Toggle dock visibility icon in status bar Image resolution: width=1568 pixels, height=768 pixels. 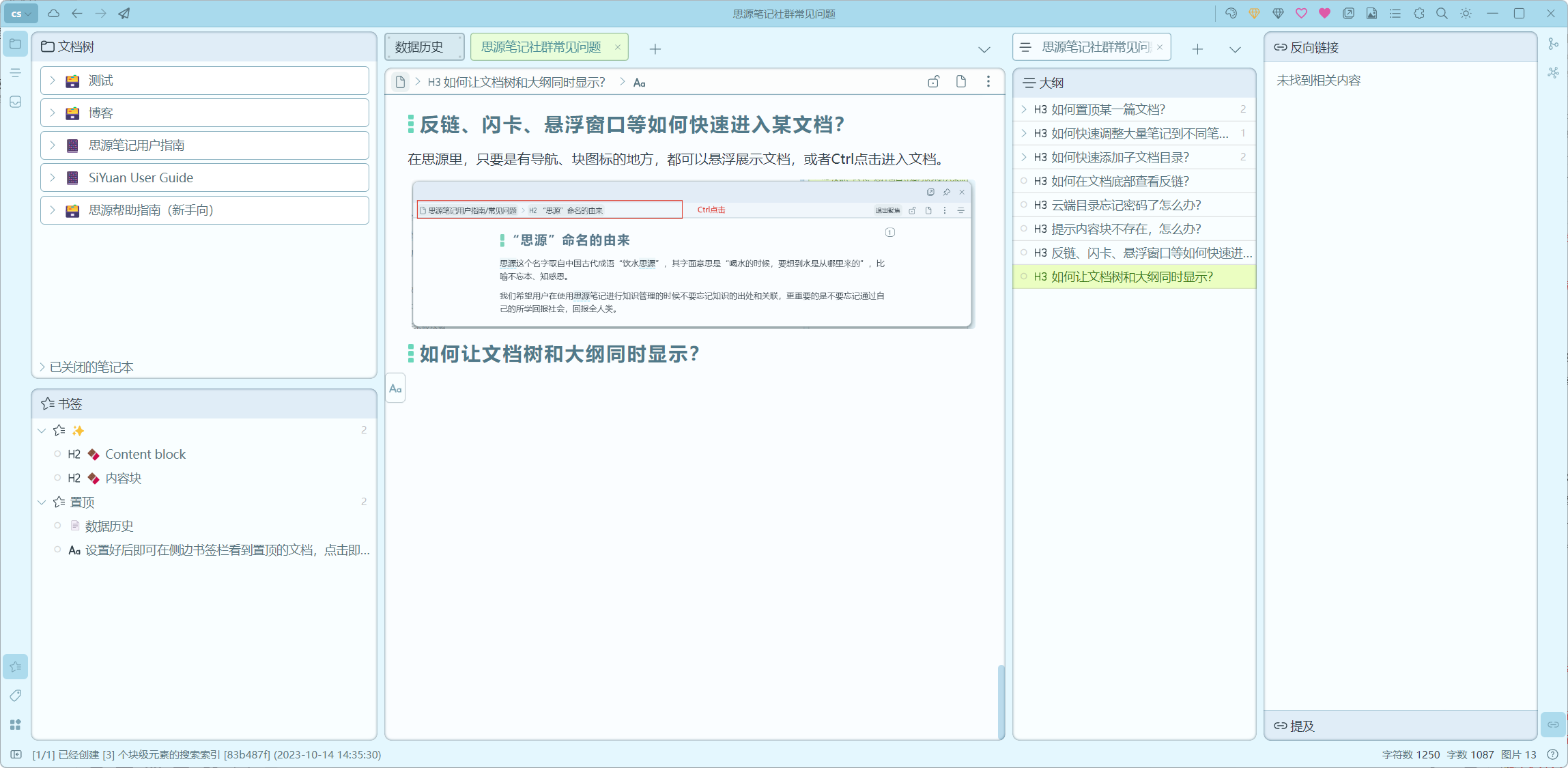pyautogui.click(x=16, y=754)
